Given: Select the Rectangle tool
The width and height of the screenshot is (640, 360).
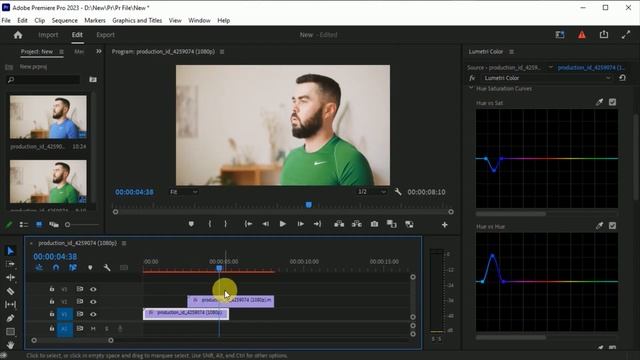Looking at the screenshot, I should (10, 331).
